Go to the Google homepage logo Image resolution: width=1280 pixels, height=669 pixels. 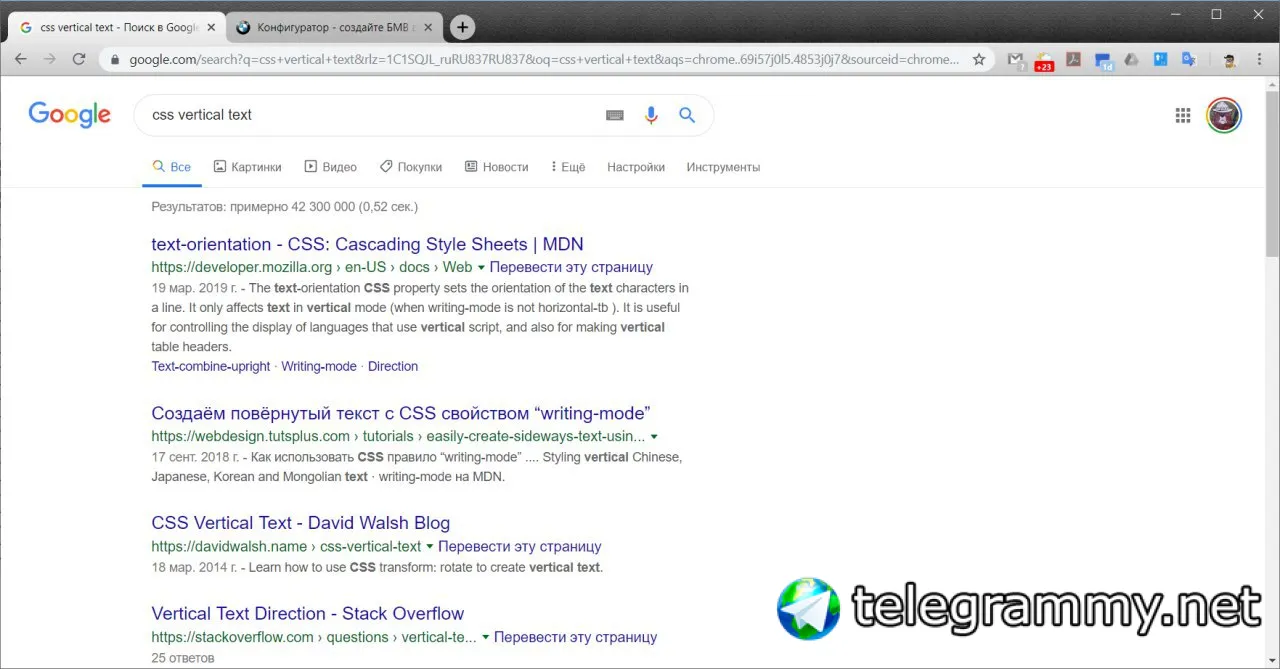(x=69, y=115)
